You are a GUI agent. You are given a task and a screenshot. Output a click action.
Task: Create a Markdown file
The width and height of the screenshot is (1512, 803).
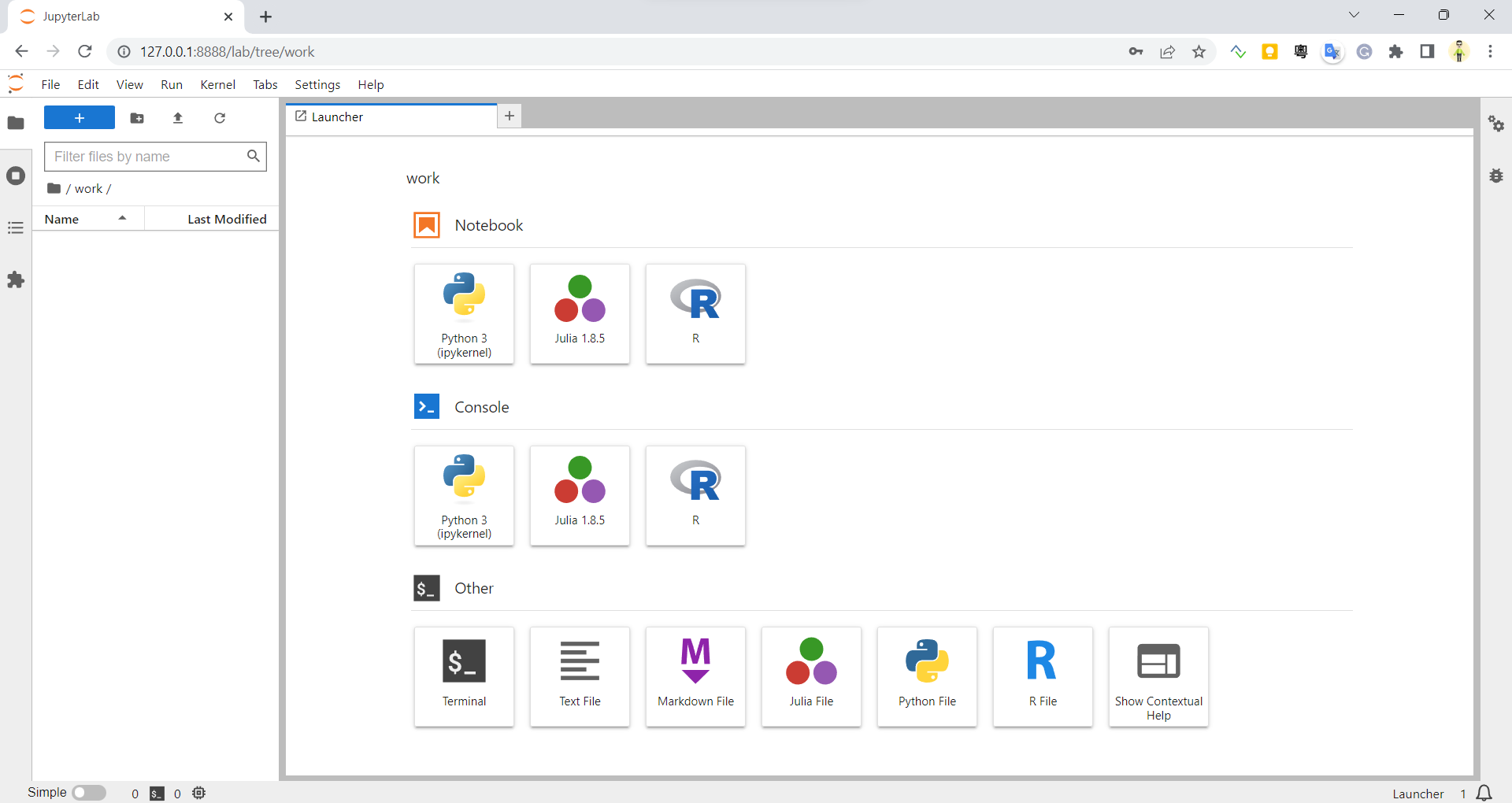pos(695,677)
